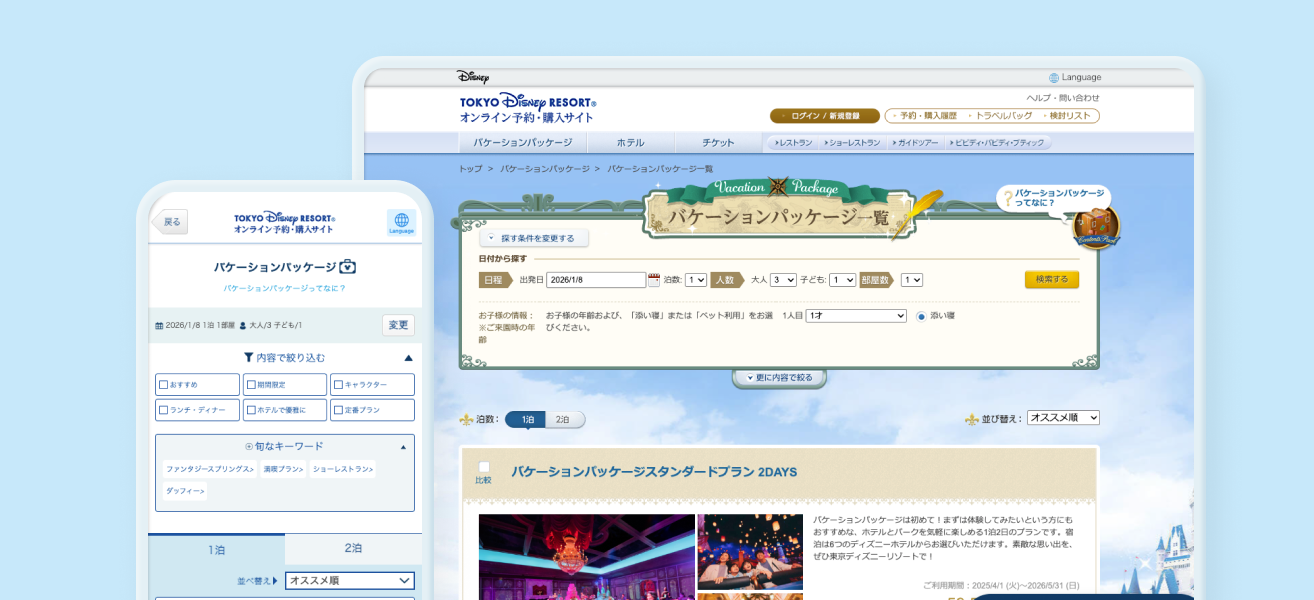
Task: Open the ホテル navigation tab
Action: click(x=630, y=143)
